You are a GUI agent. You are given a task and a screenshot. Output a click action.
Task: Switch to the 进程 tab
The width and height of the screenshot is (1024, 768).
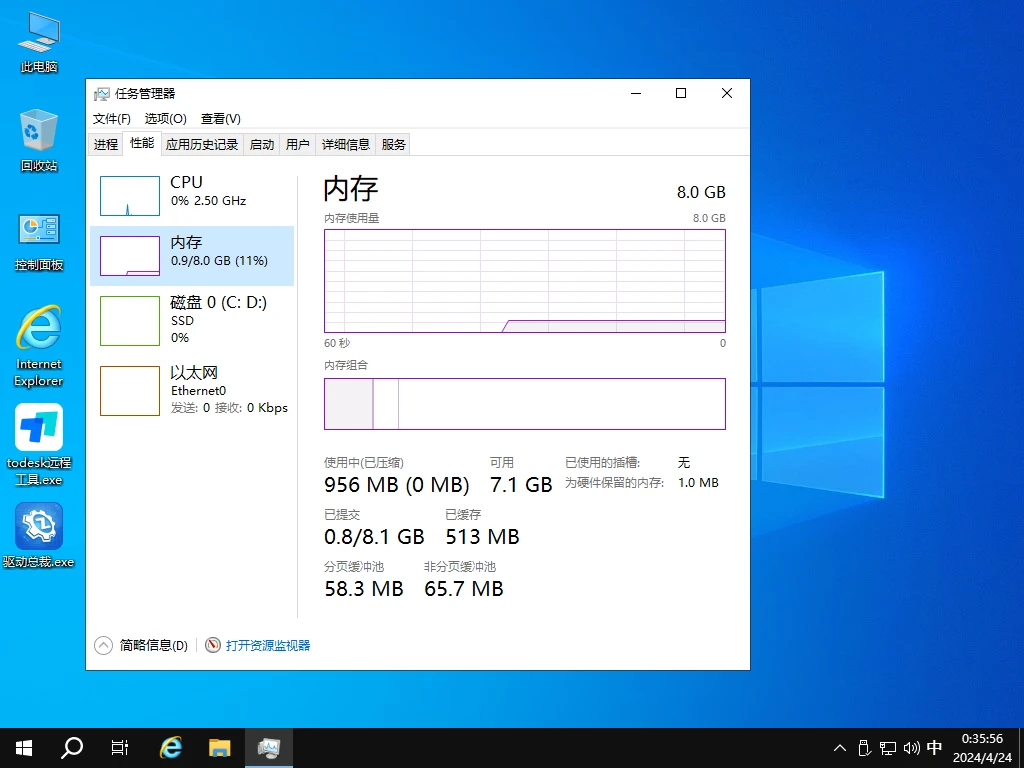(x=106, y=144)
